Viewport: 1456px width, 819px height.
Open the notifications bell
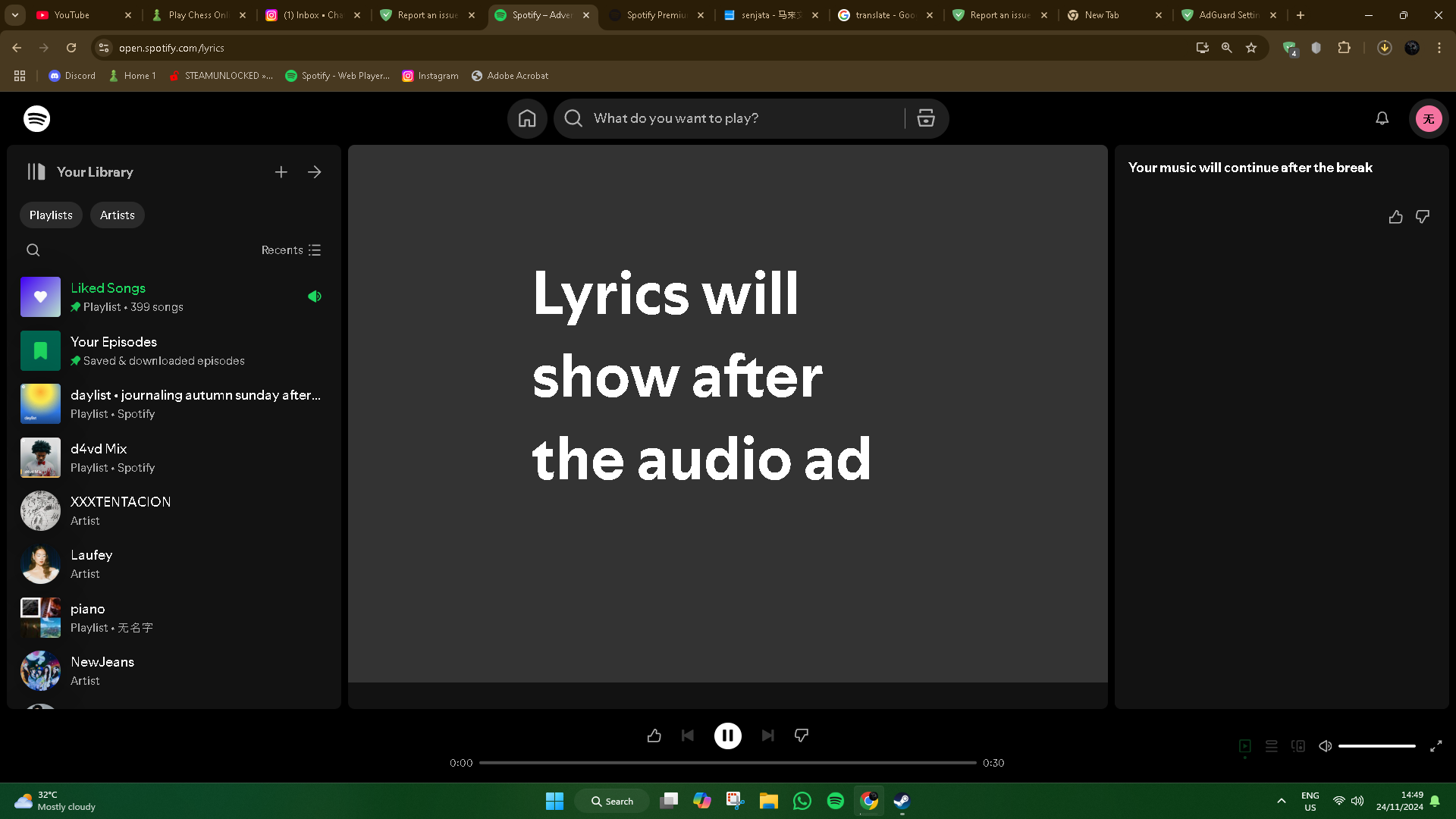coord(1381,118)
